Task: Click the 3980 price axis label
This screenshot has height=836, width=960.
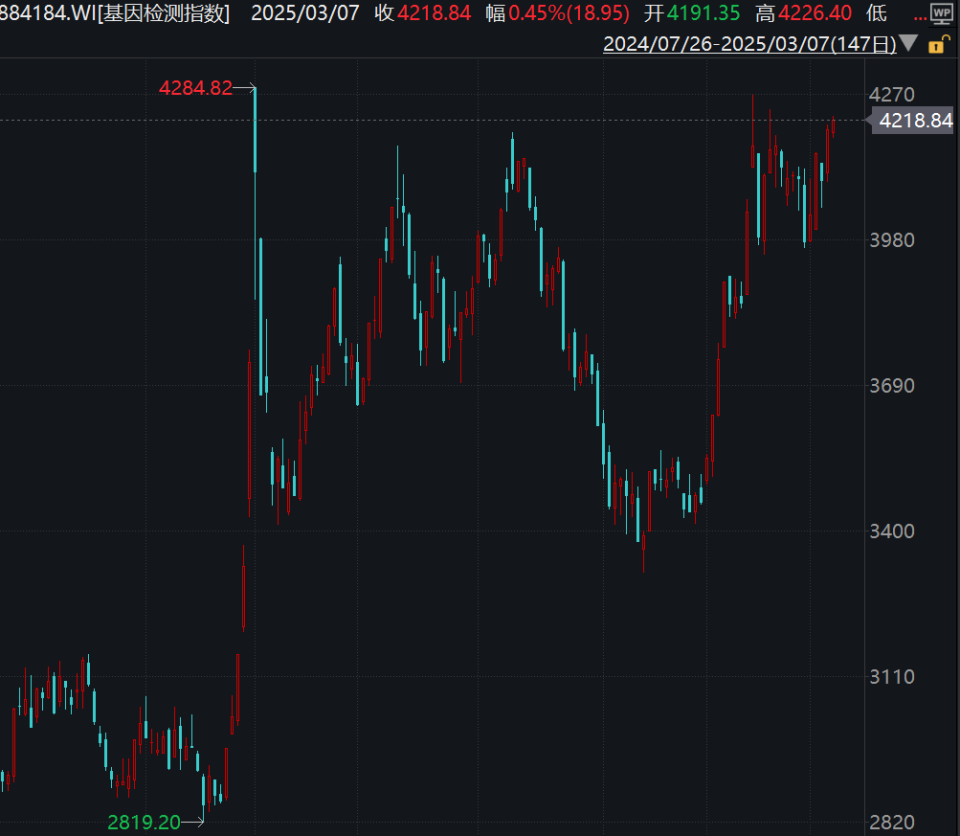Action: click(892, 240)
